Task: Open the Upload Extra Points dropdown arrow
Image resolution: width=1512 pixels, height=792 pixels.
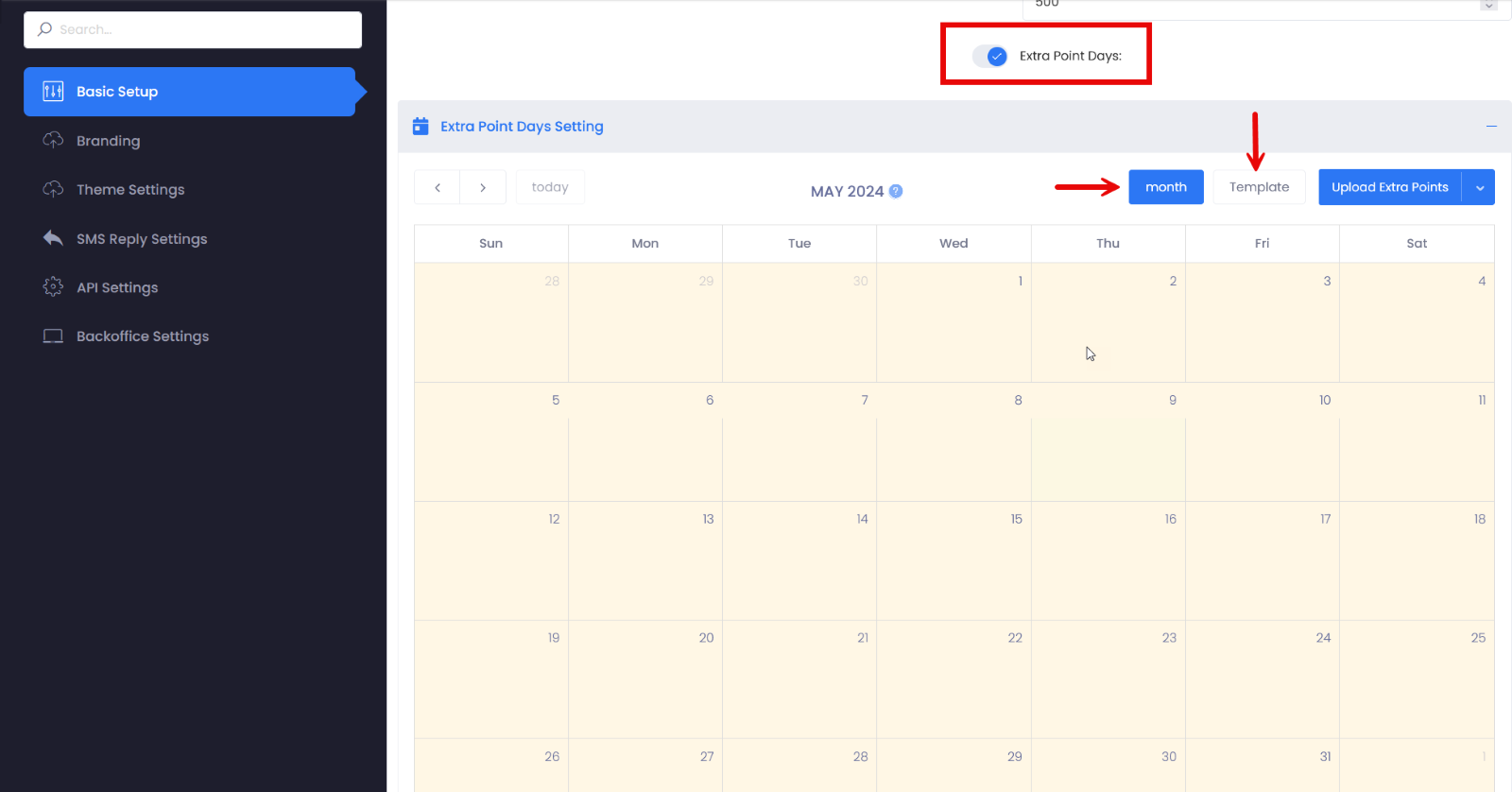Action: (x=1479, y=187)
